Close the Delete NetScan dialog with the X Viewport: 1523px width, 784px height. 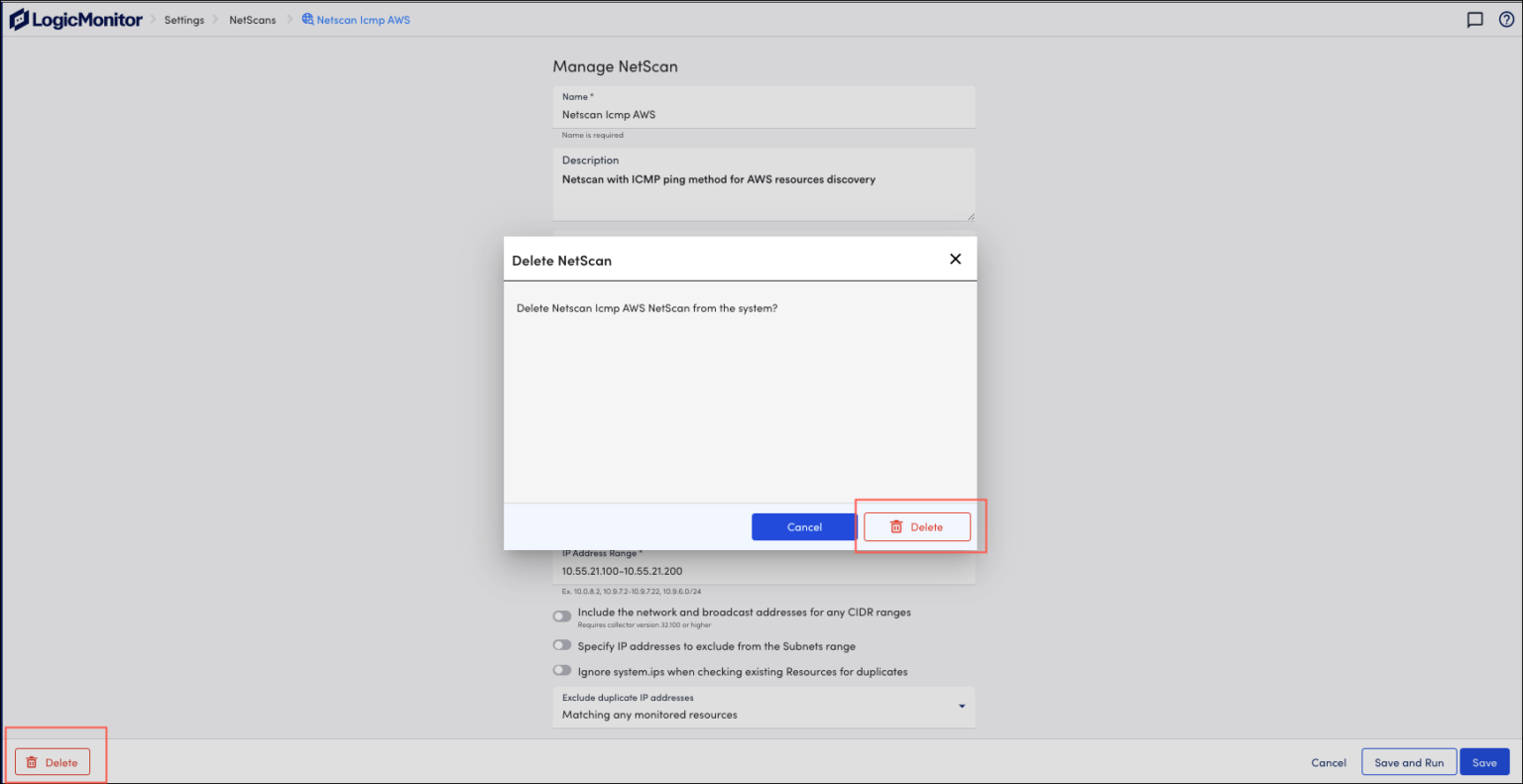pos(955,259)
